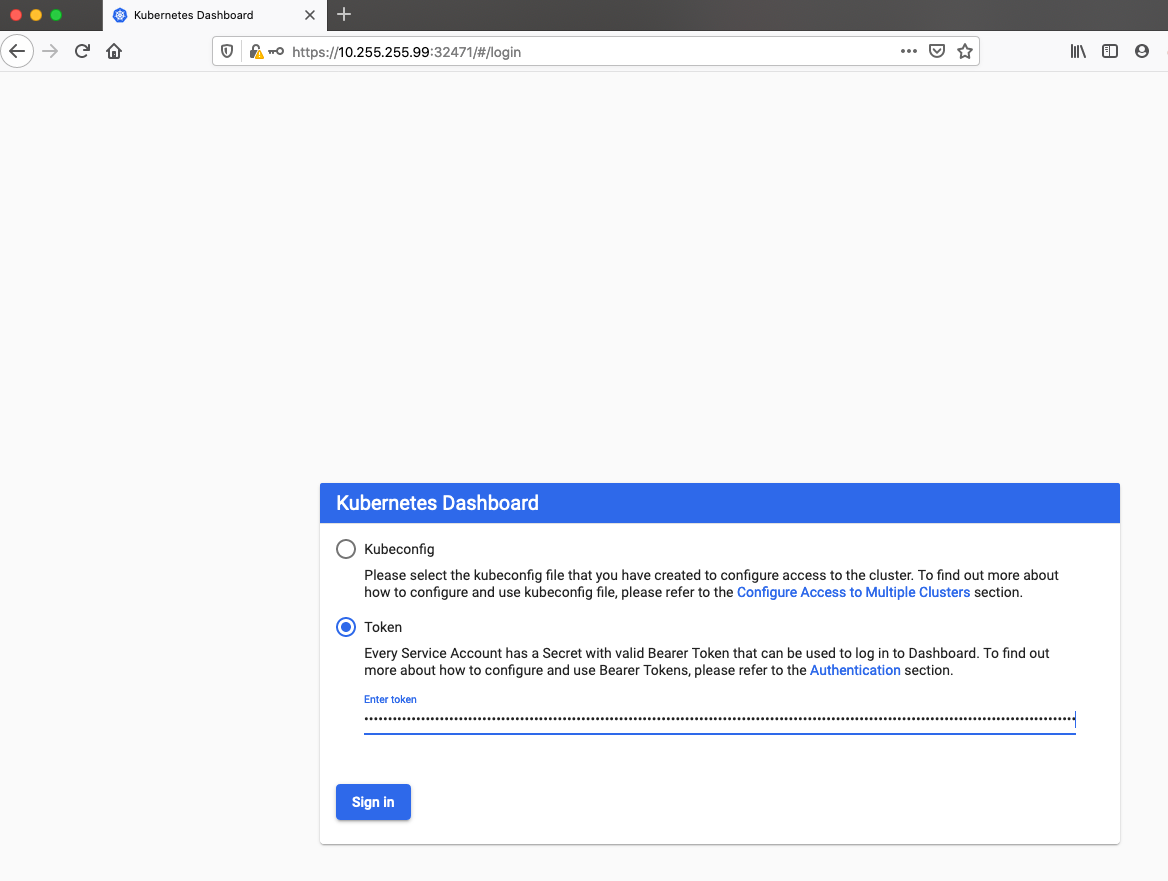Bookmark this page with the star
Screen dimensions: 1168x881
(x=965, y=51)
